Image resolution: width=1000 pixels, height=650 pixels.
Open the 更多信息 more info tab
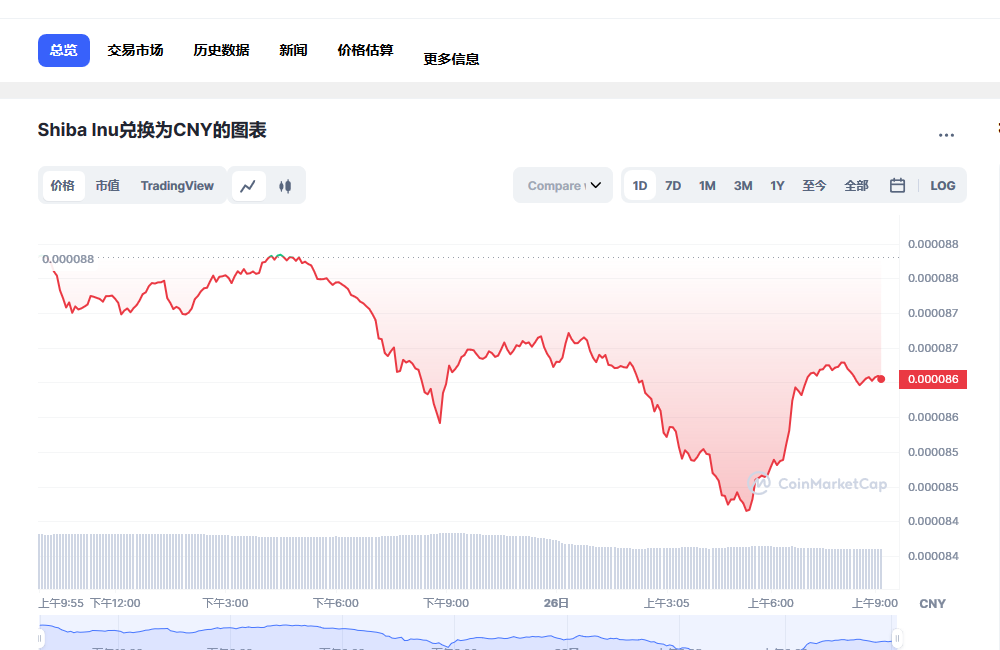coord(452,59)
